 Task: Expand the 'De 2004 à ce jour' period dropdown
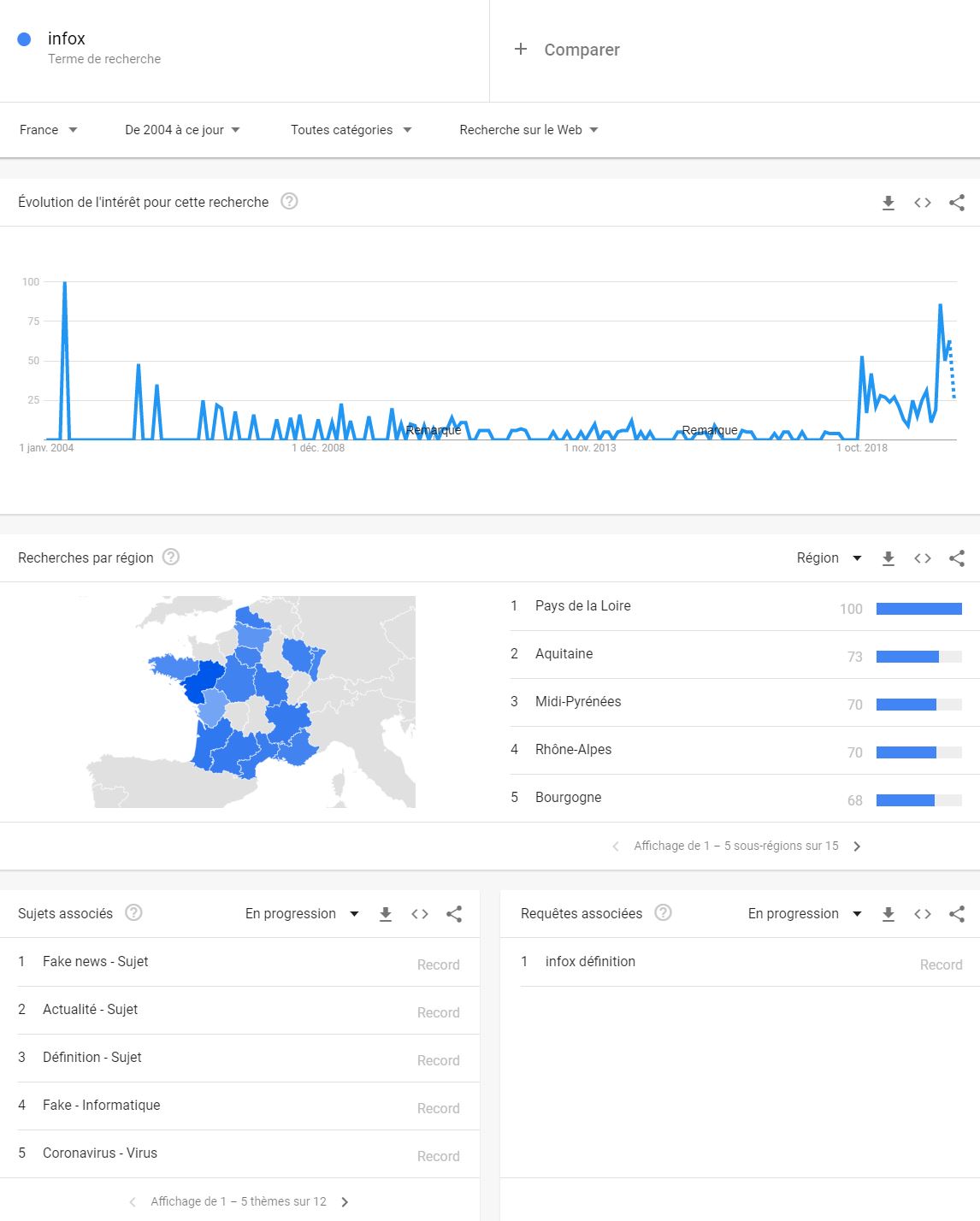[182, 130]
